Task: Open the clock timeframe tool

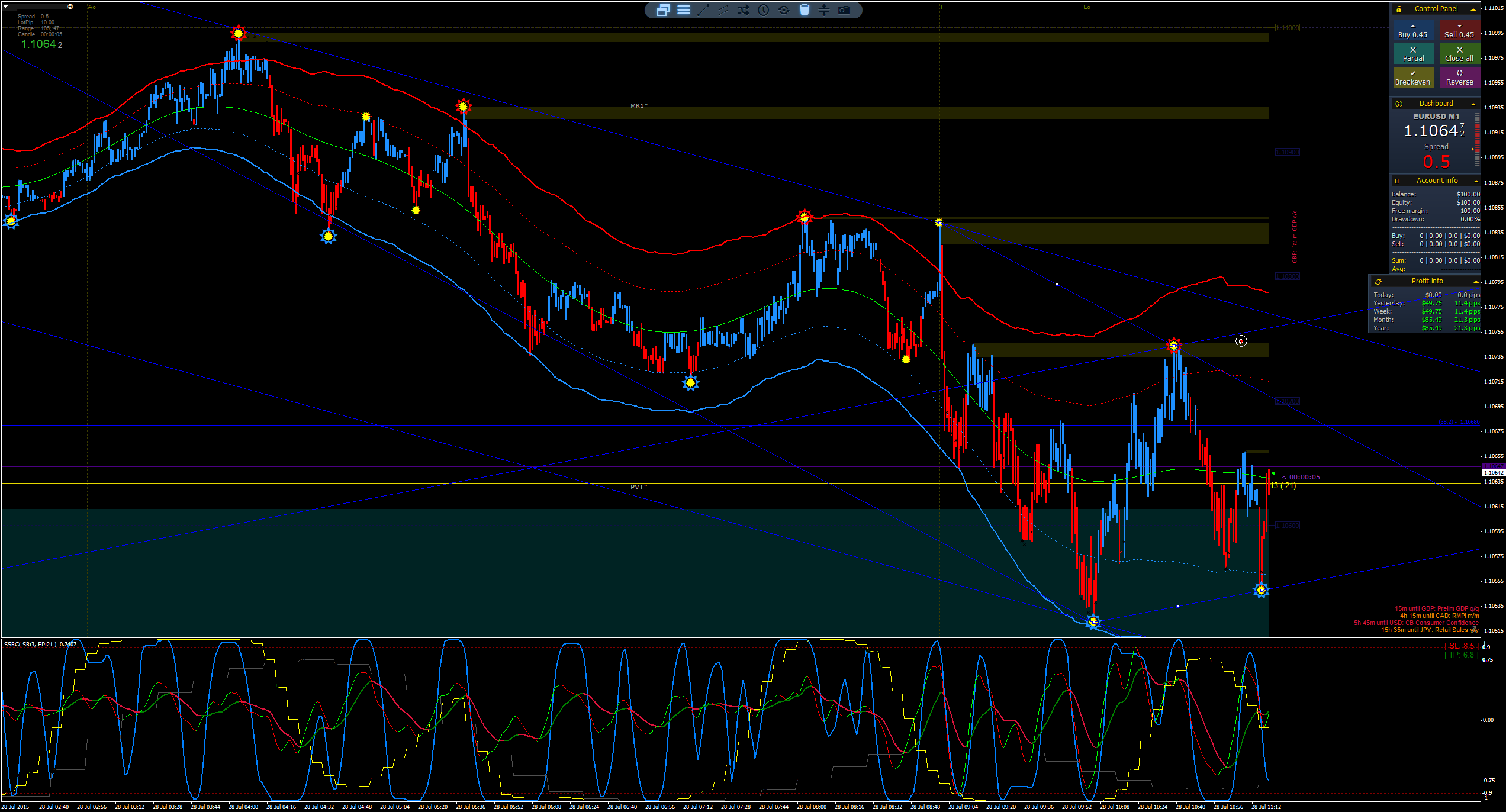Action: click(x=764, y=10)
